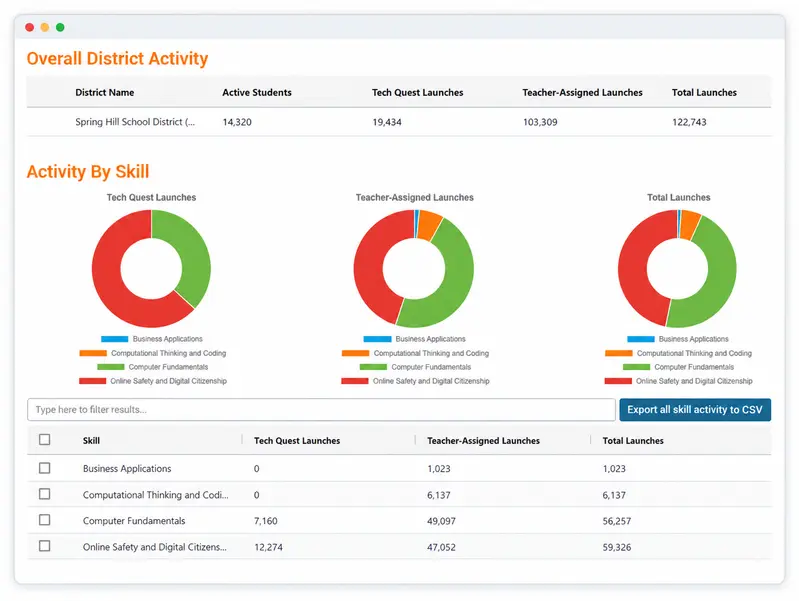This screenshot has height=601, width=799.
Task: Click the Active Students column header
Action: click(x=257, y=92)
